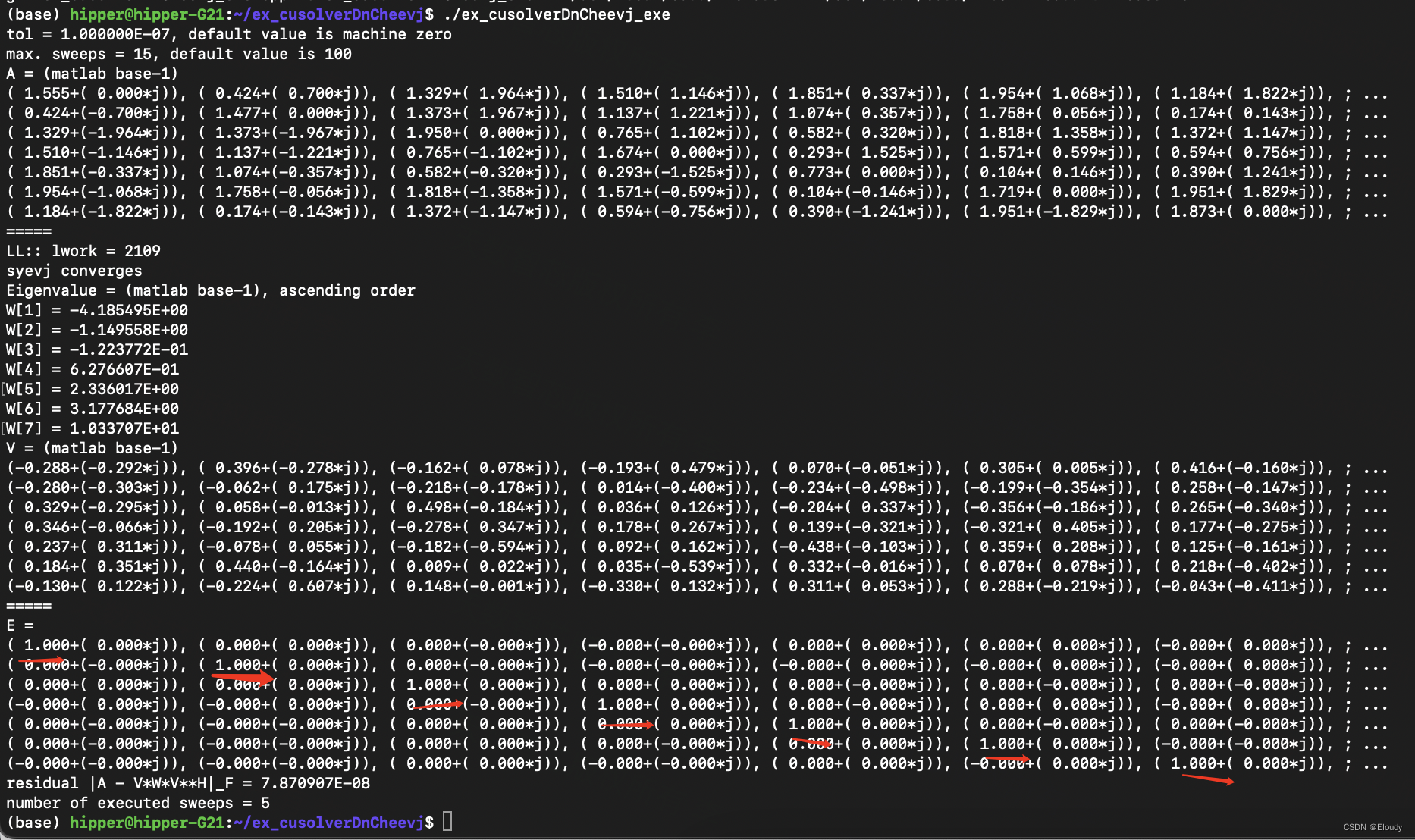Image resolution: width=1415 pixels, height=840 pixels.
Task: Click the E = header line
Action: [x=20, y=625]
